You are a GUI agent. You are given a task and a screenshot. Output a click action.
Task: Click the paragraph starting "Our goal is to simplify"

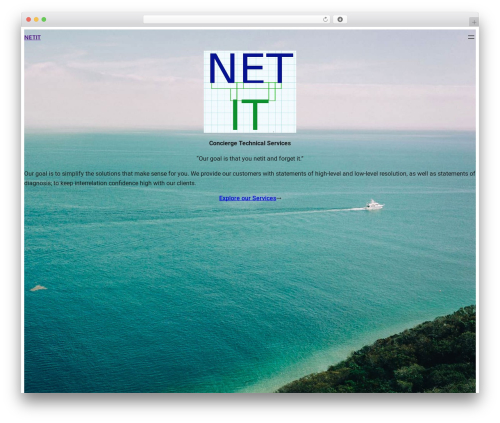click(x=250, y=178)
